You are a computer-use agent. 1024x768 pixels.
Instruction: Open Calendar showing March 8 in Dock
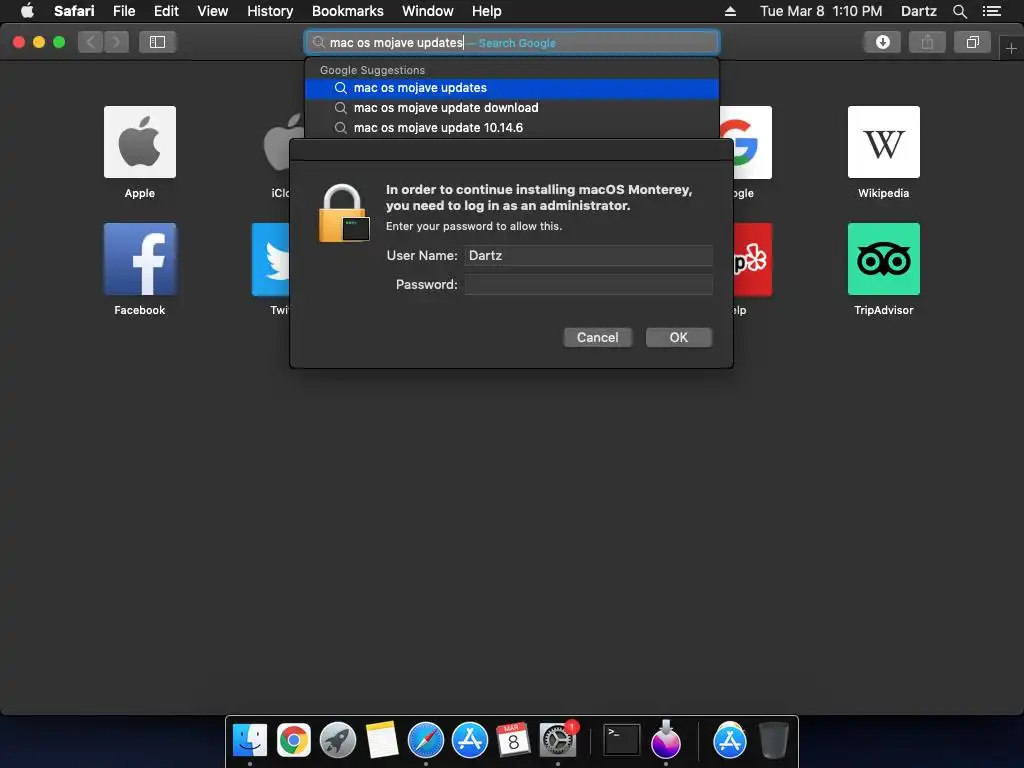coord(513,741)
